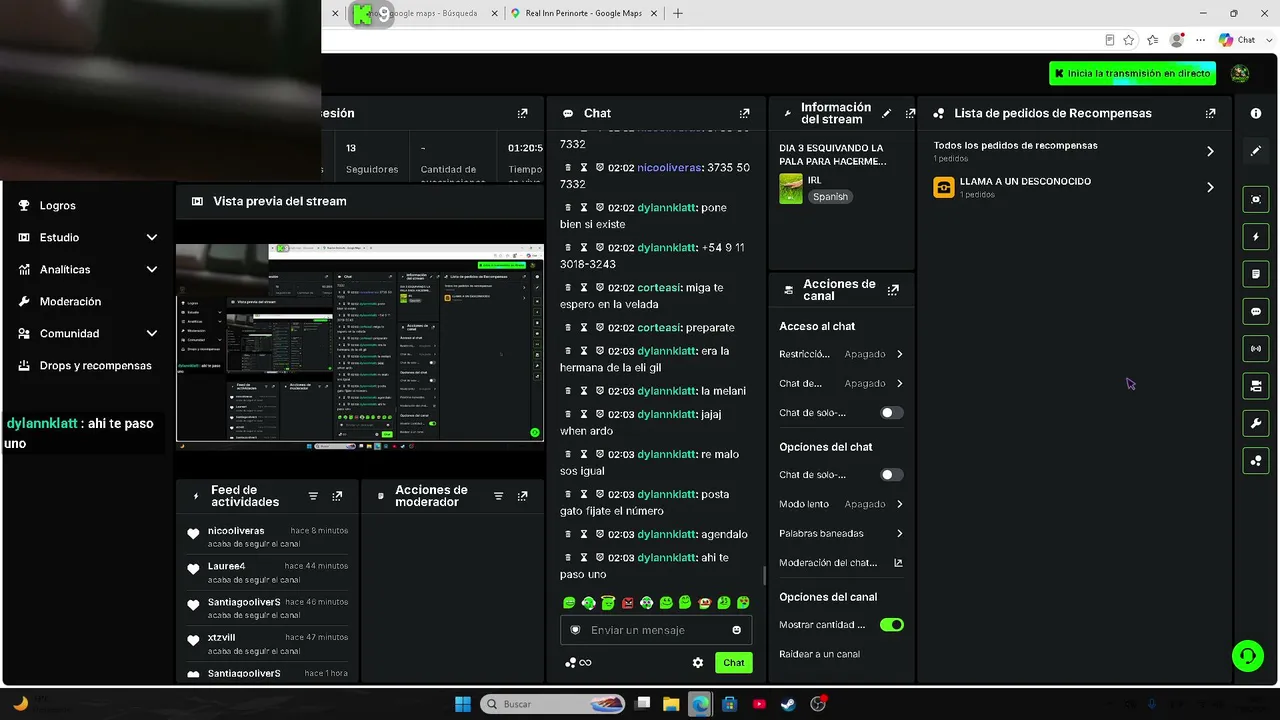Open the profile avatar at top right

tap(1240, 73)
